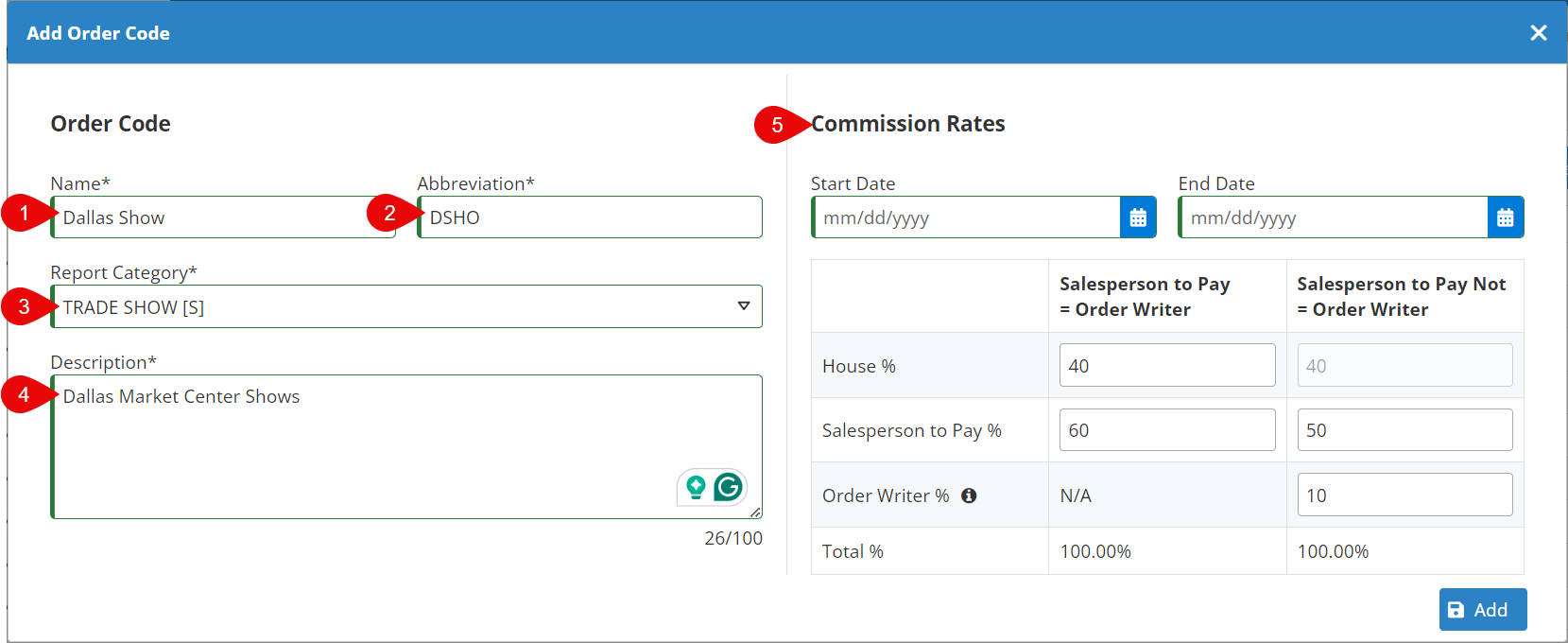Edit Order Writer % value 10
Screen dimensions: 1568x643
point(1404,495)
